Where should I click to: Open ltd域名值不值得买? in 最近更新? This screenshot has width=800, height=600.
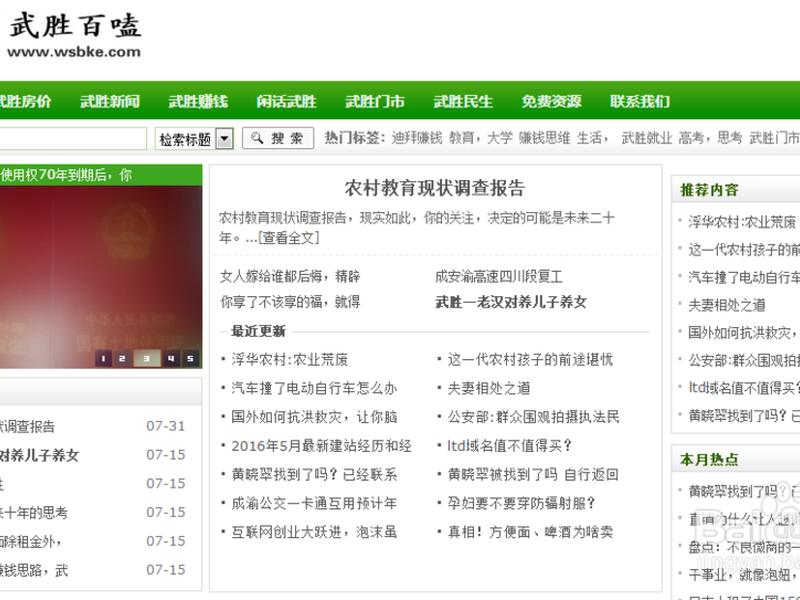509,446
